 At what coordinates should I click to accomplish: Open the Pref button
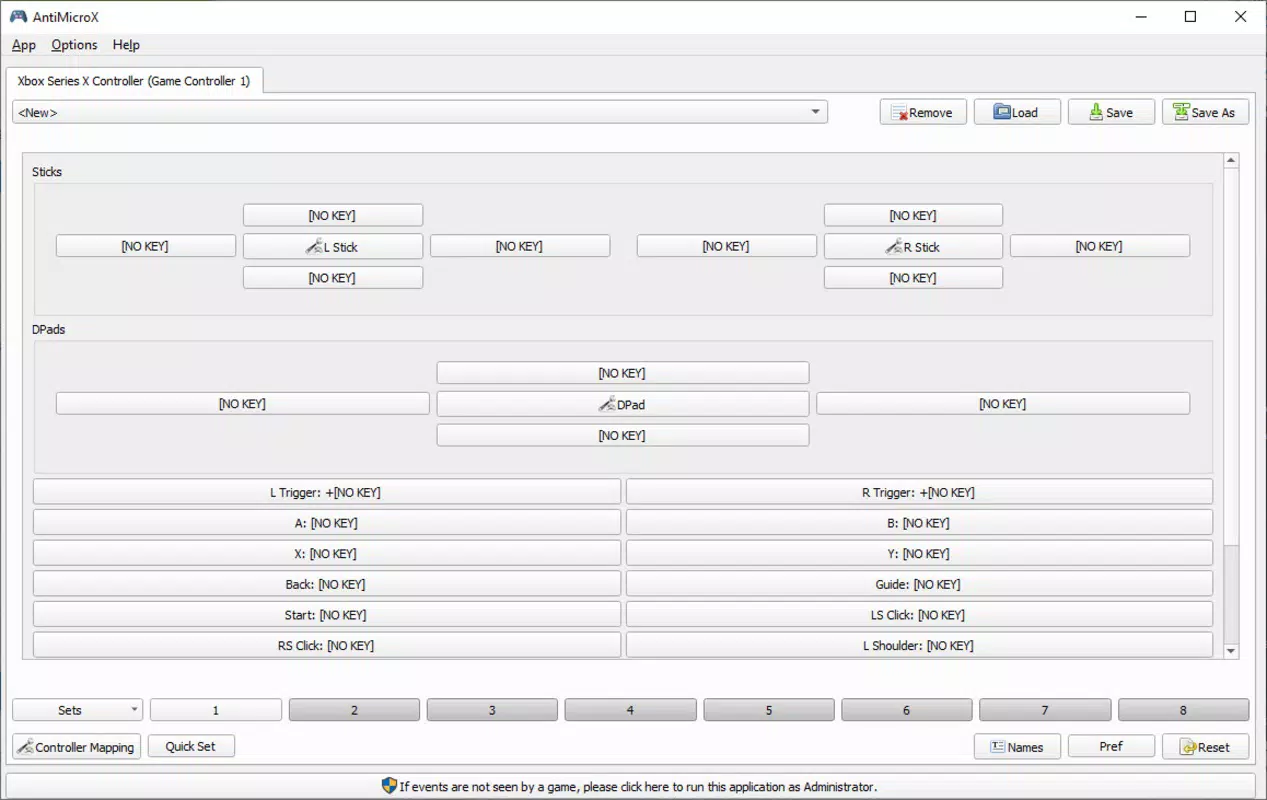[x=1111, y=746]
